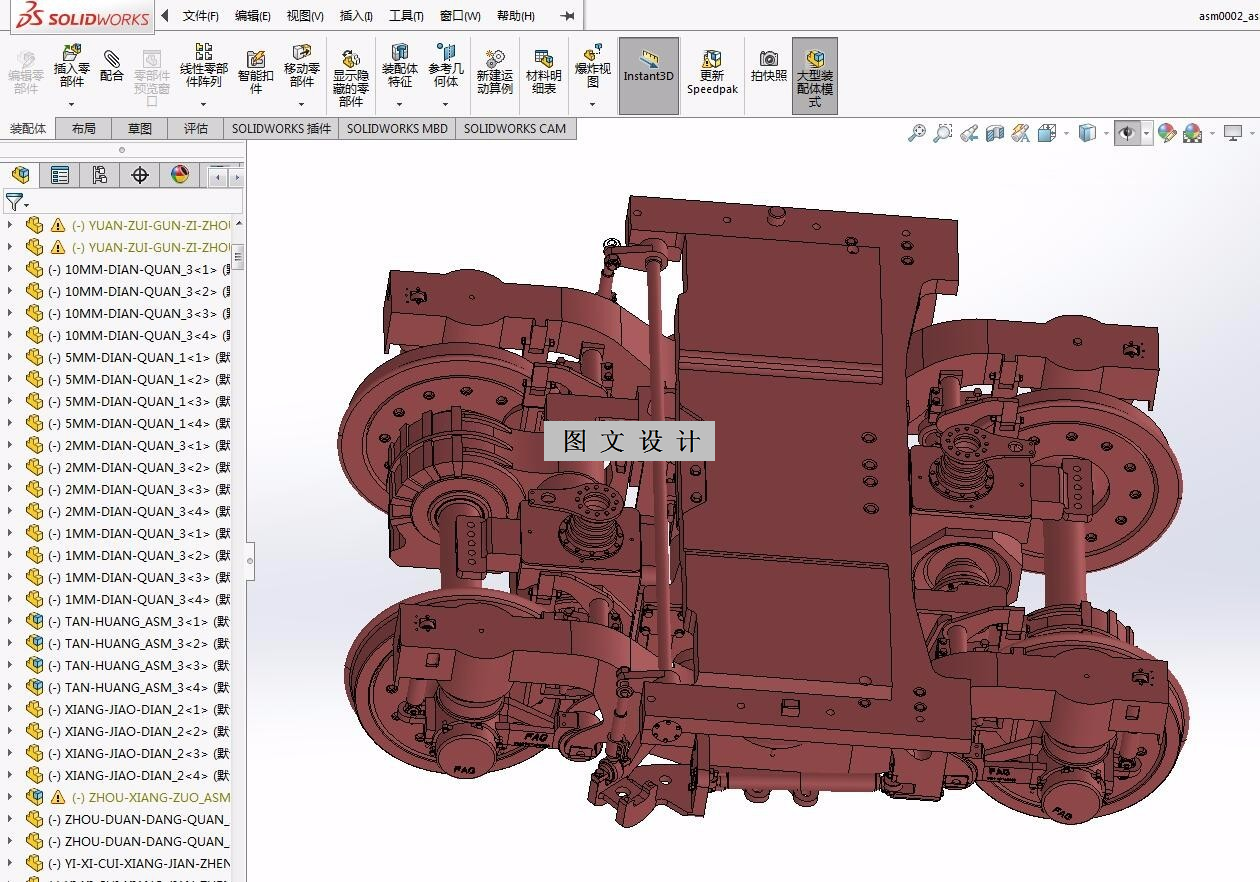Open the 工具(T) menu
Image resolution: width=1260 pixels, height=882 pixels.
(406, 16)
